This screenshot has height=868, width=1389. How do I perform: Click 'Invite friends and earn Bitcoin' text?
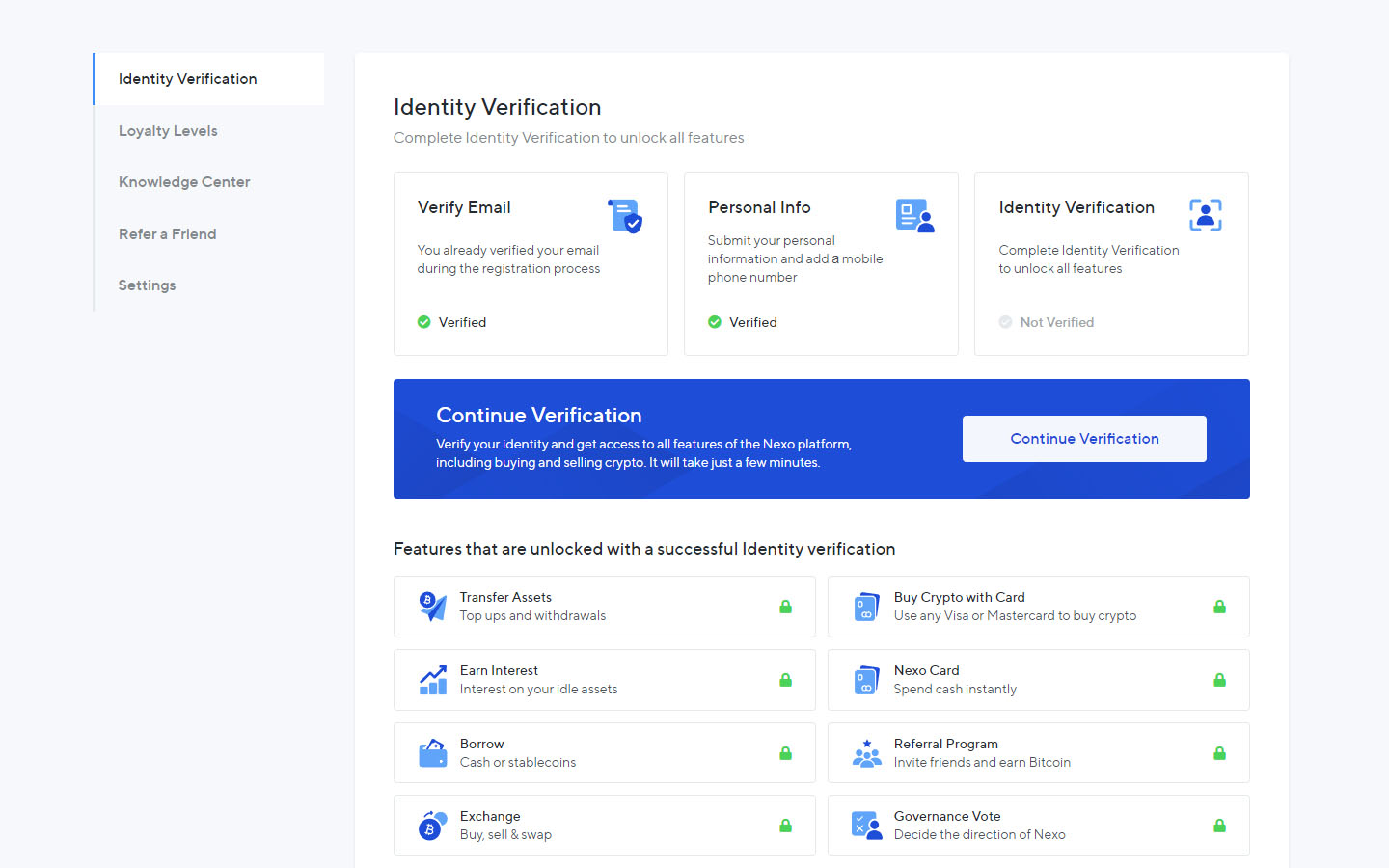click(x=982, y=762)
